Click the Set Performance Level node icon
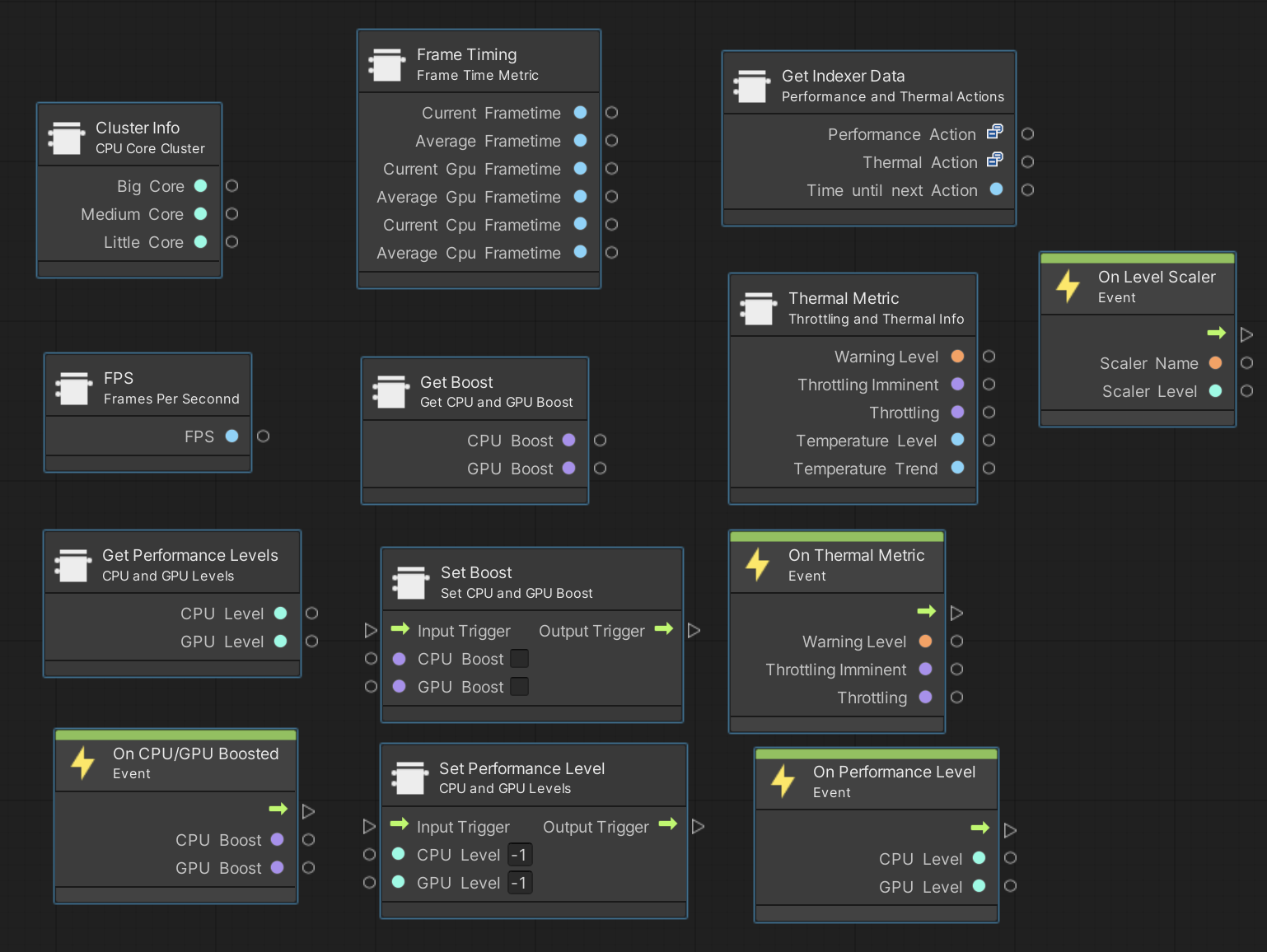 tap(409, 777)
